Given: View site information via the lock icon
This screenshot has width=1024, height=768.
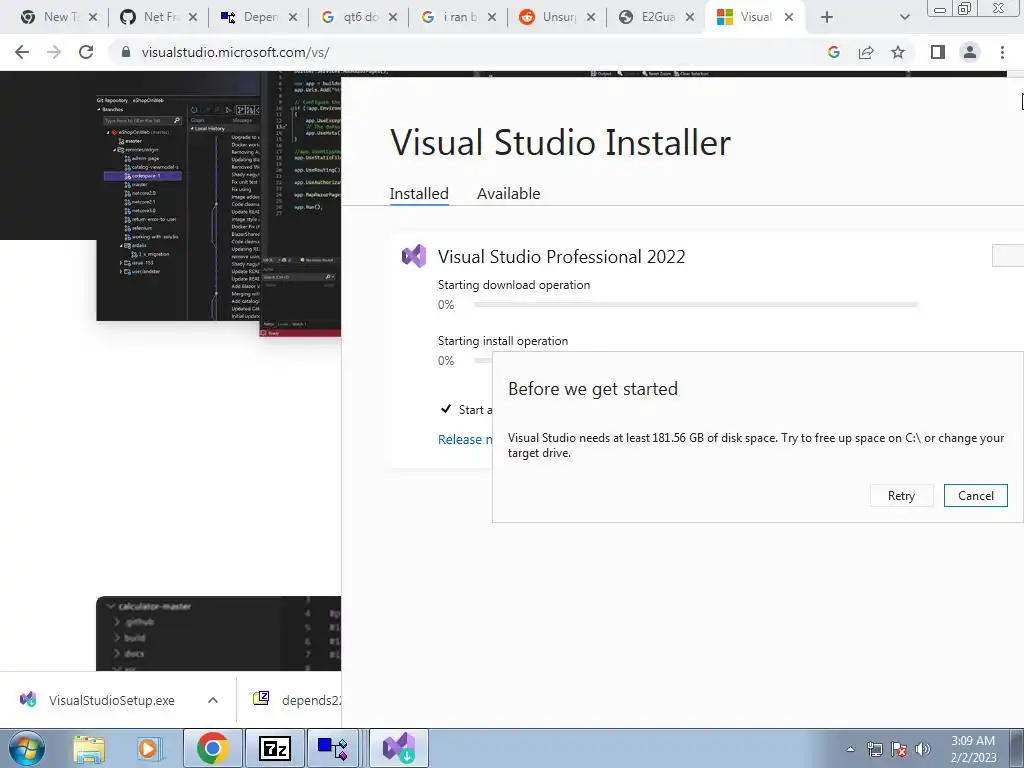Looking at the screenshot, I should (x=127, y=52).
